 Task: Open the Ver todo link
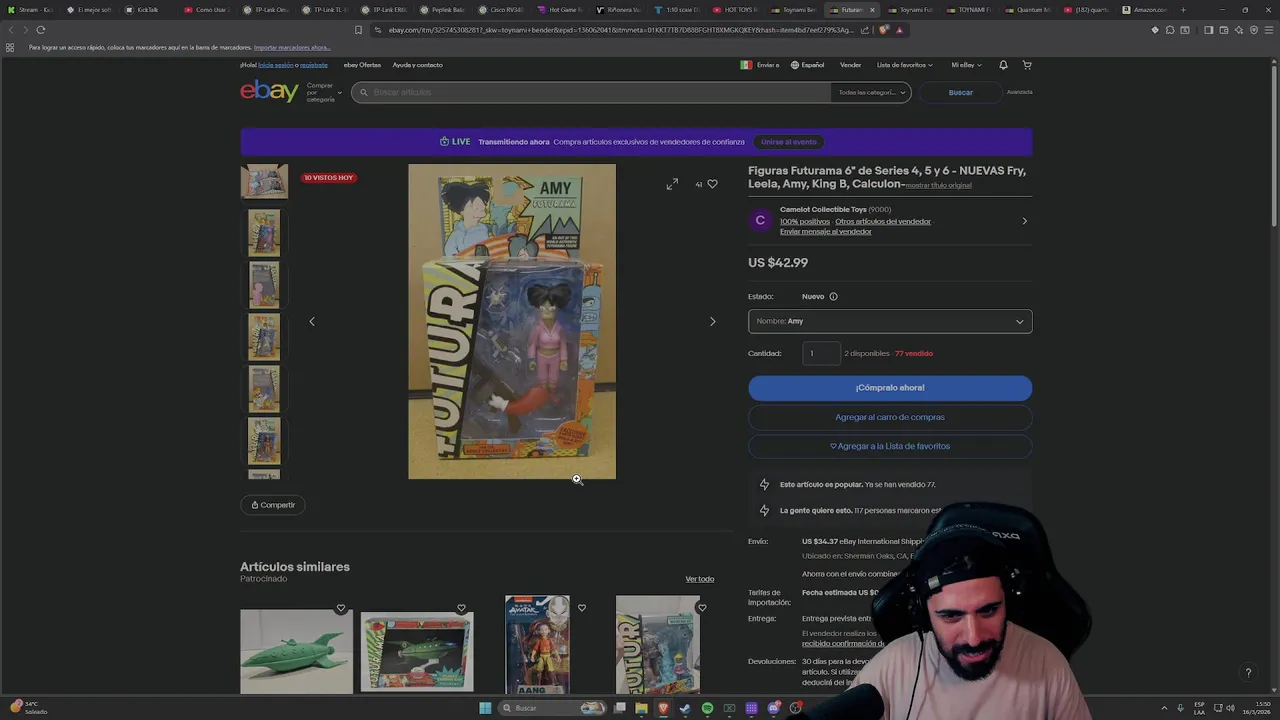click(699, 579)
